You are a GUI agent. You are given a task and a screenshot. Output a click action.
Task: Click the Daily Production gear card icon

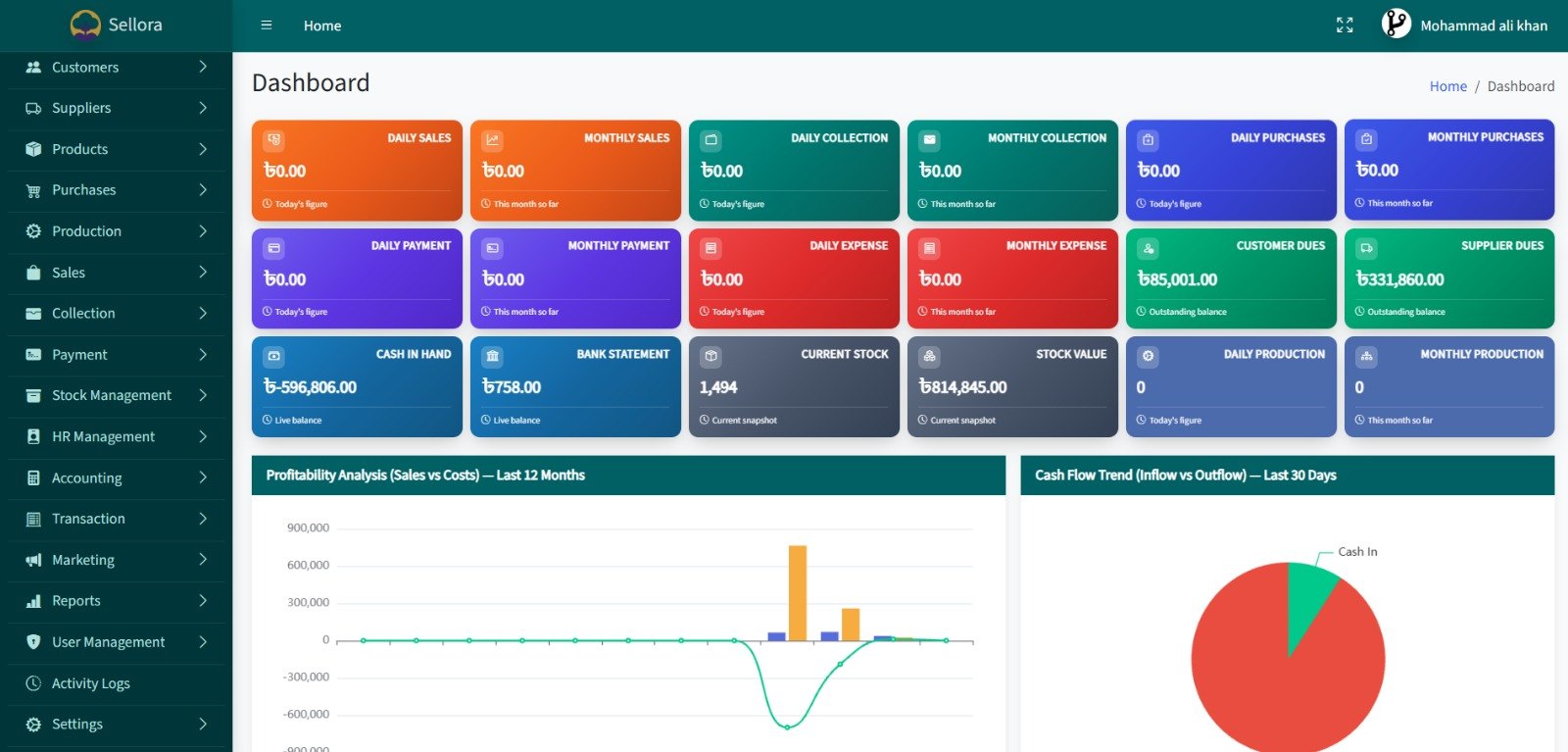1149,356
